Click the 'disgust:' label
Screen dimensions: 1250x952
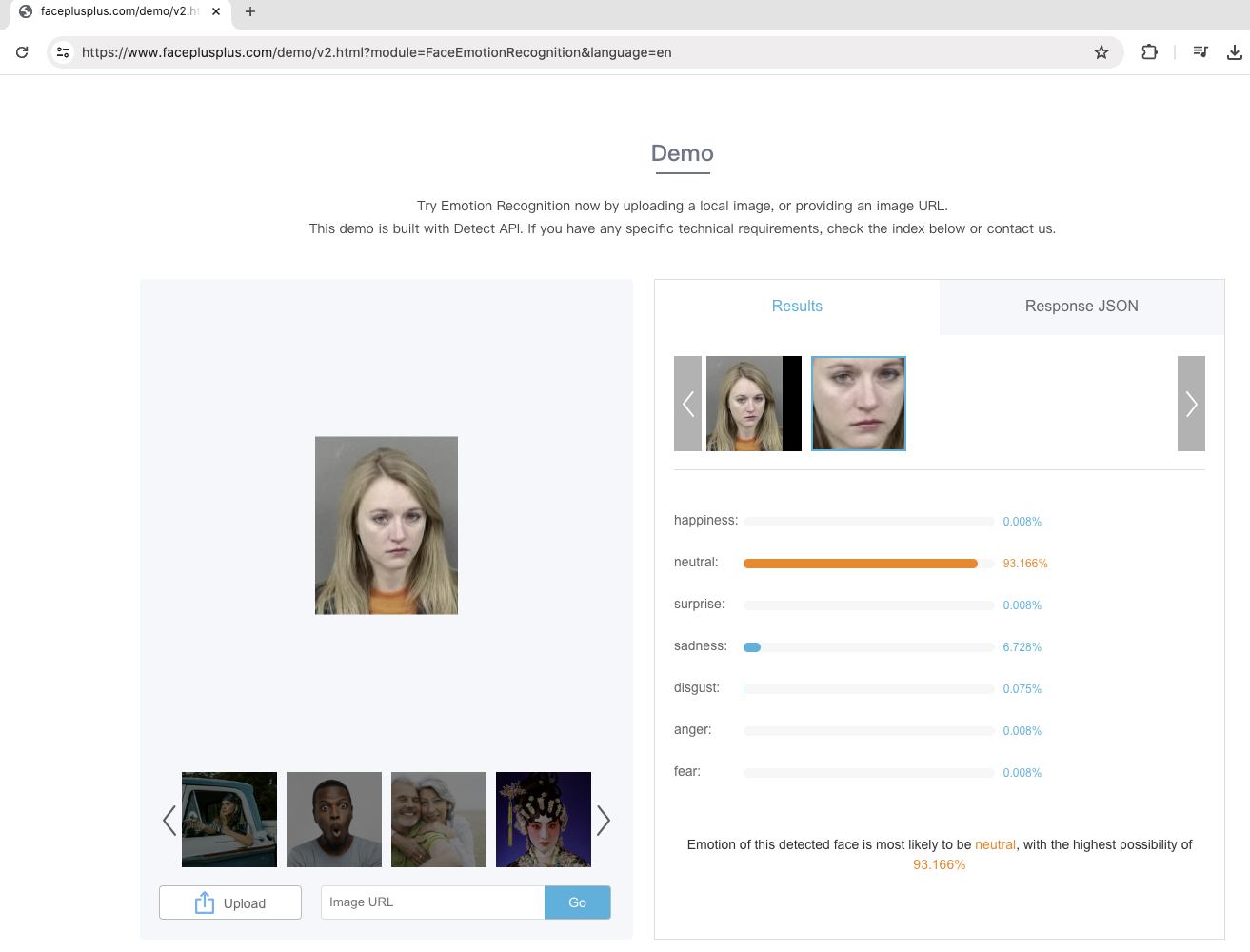(697, 687)
